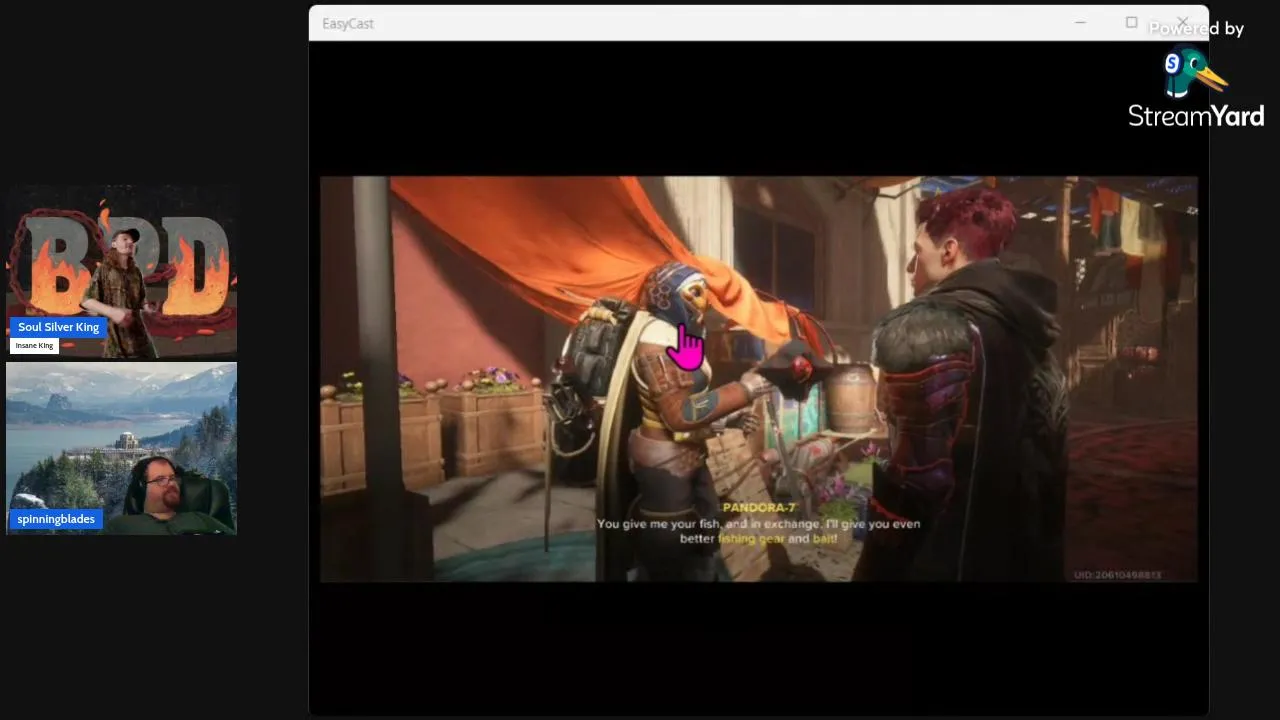Click the highlighted 'fishing gear' subtitle words
This screenshot has width=1280, height=720.
click(x=751, y=539)
